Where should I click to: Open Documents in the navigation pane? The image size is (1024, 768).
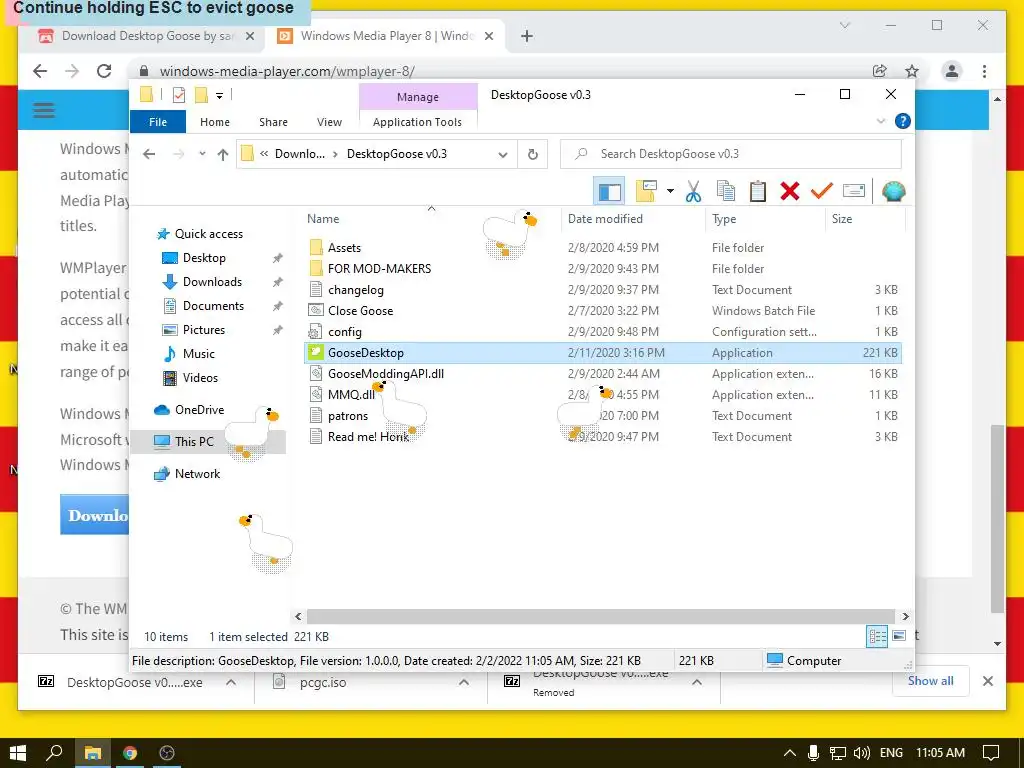pyautogui.click(x=213, y=306)
